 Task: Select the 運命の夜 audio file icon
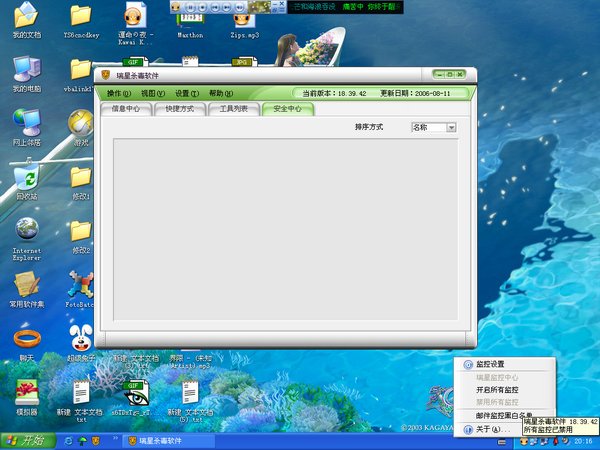coord(135,24)
